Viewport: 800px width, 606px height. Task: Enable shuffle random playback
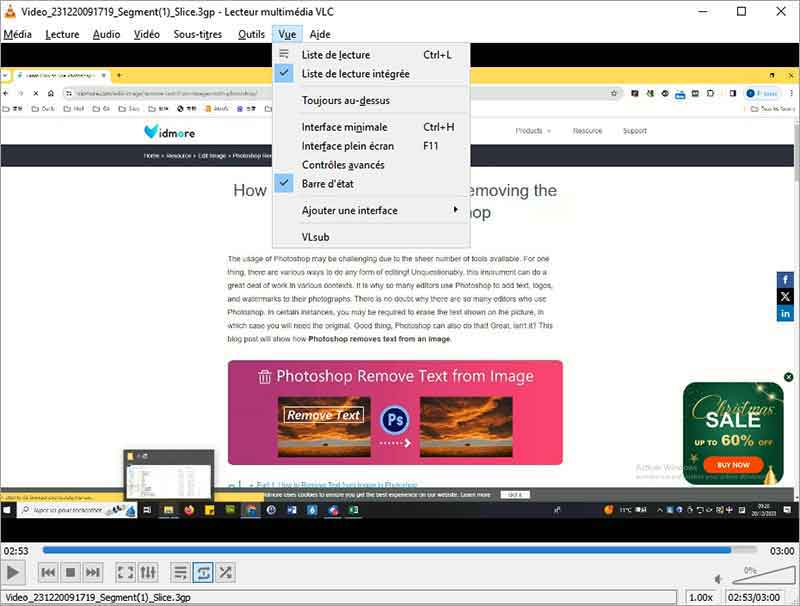(x=226, y=572)
